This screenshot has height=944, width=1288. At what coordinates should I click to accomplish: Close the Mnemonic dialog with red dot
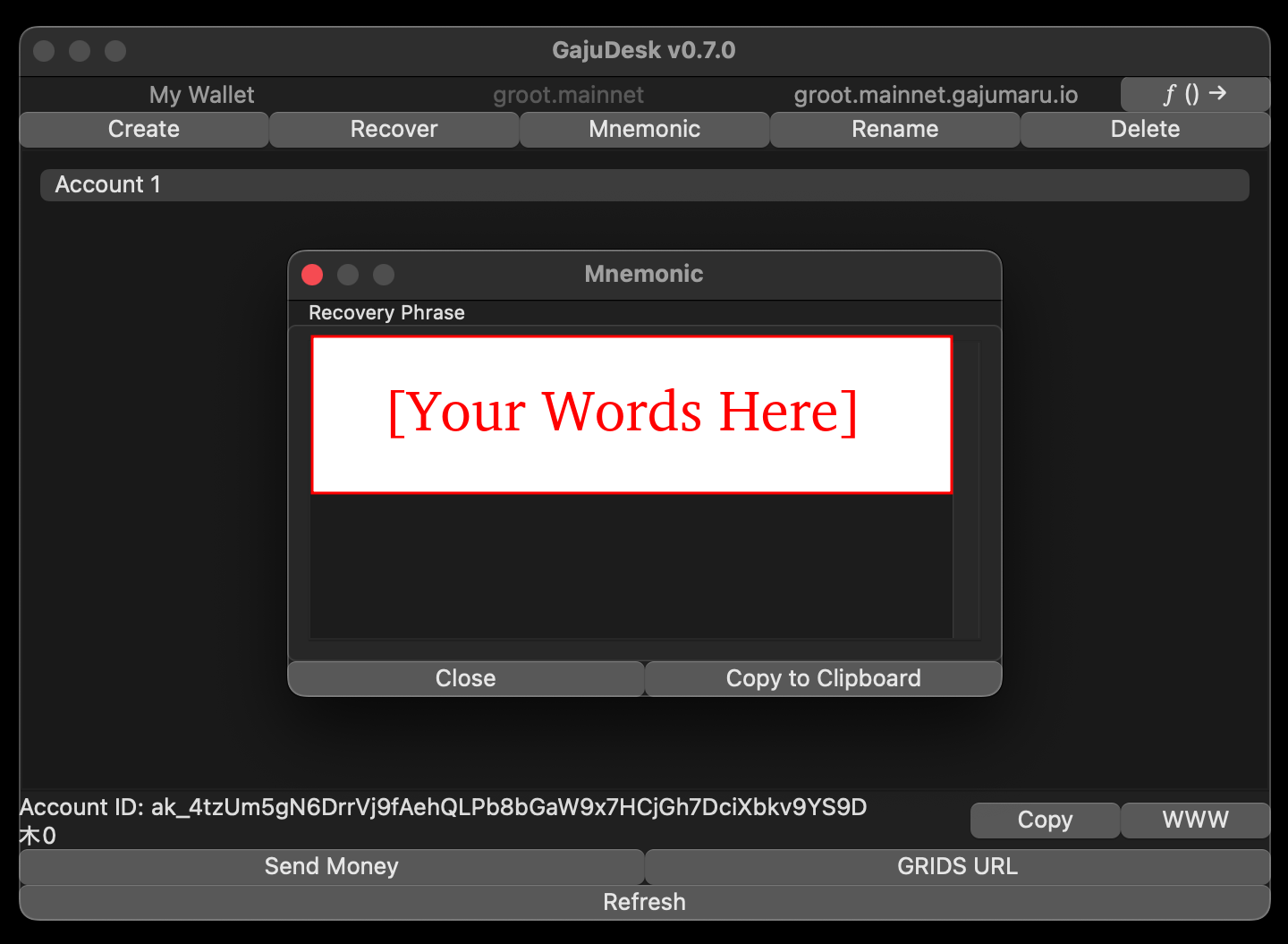(312, 275)
